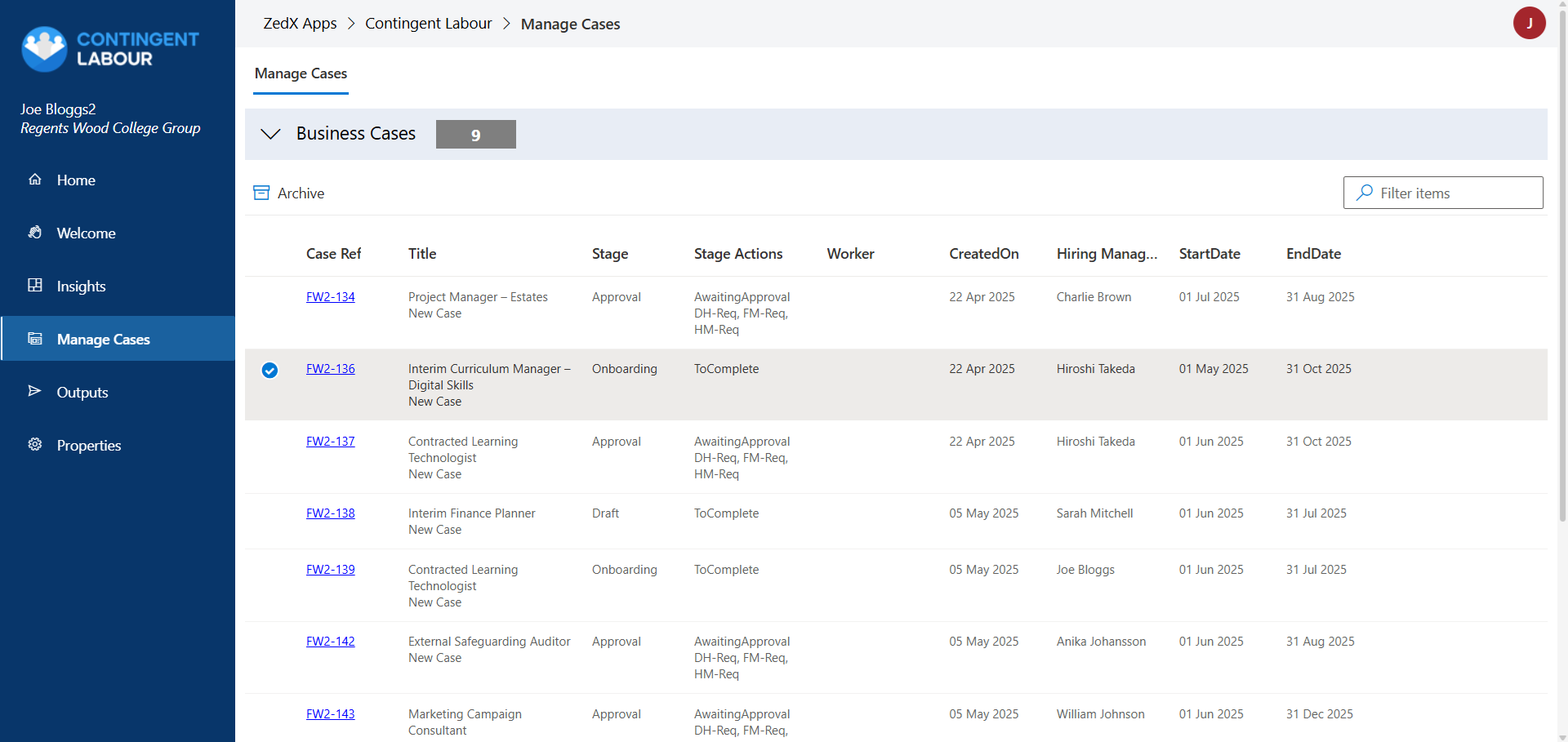Click the search magnifier icon in filter box
Viewport: 1568px width, 742px height.
(x=1364, y=193)
